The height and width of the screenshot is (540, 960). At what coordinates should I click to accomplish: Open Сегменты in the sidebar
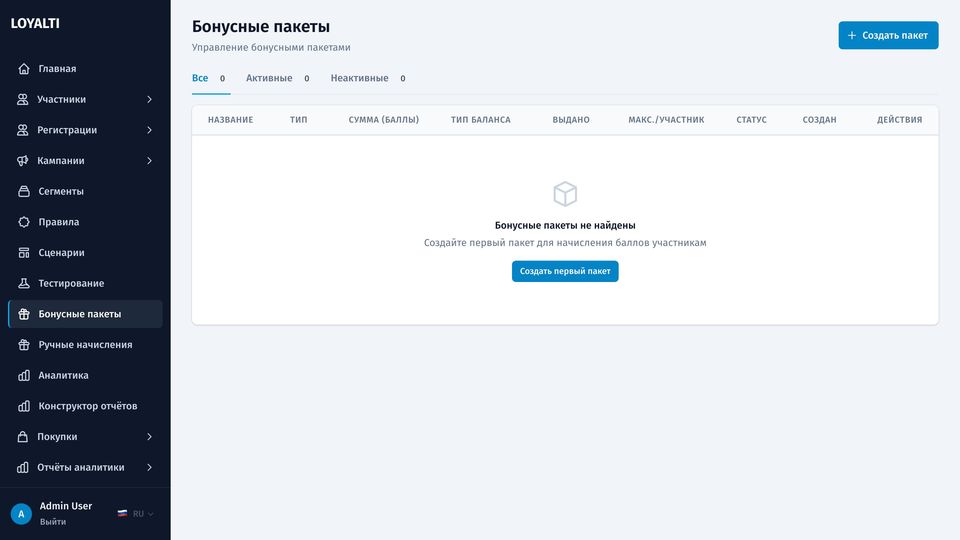85,191
